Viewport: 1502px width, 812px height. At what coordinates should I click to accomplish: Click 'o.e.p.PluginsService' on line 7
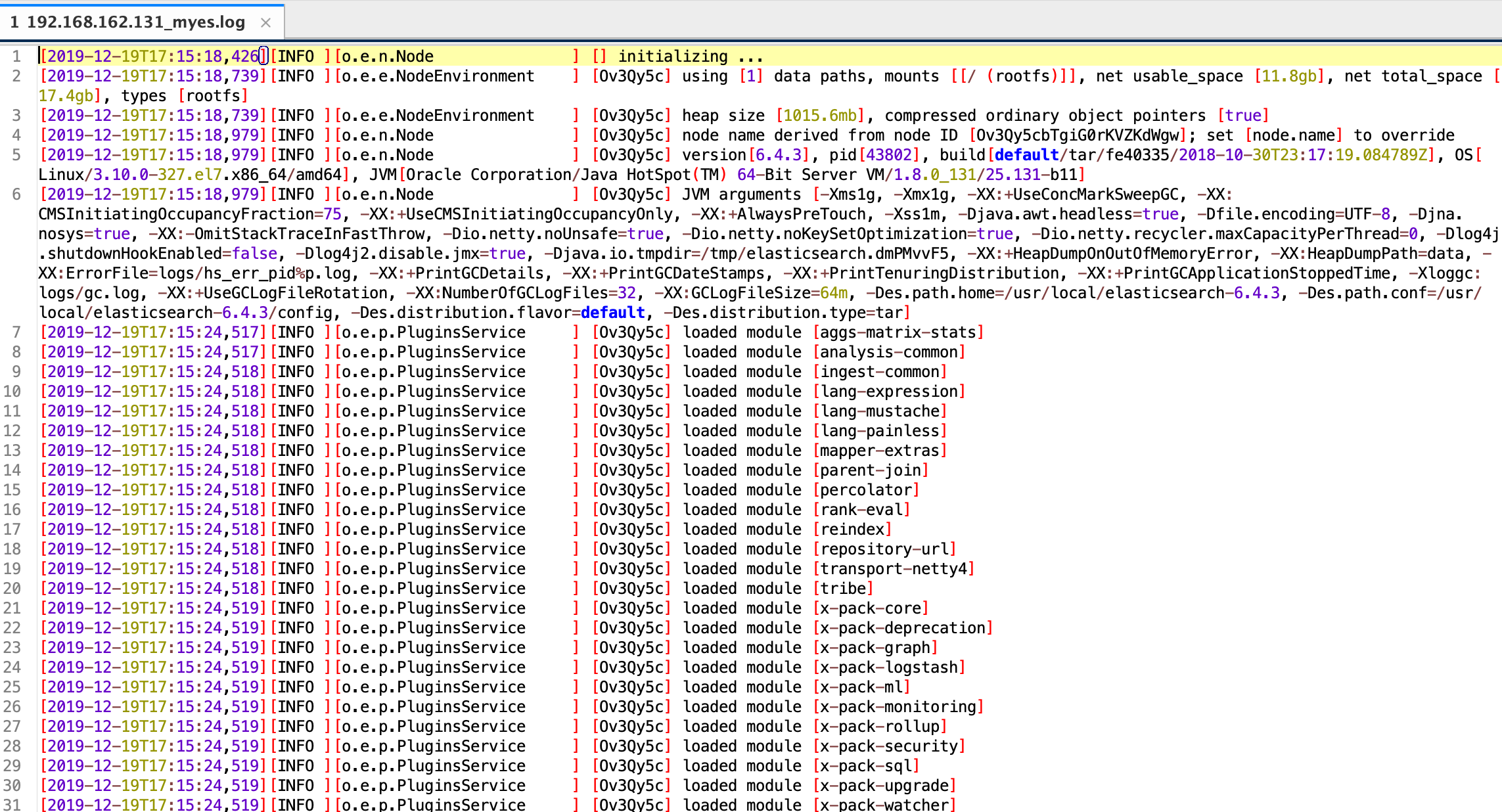(434, 332)
